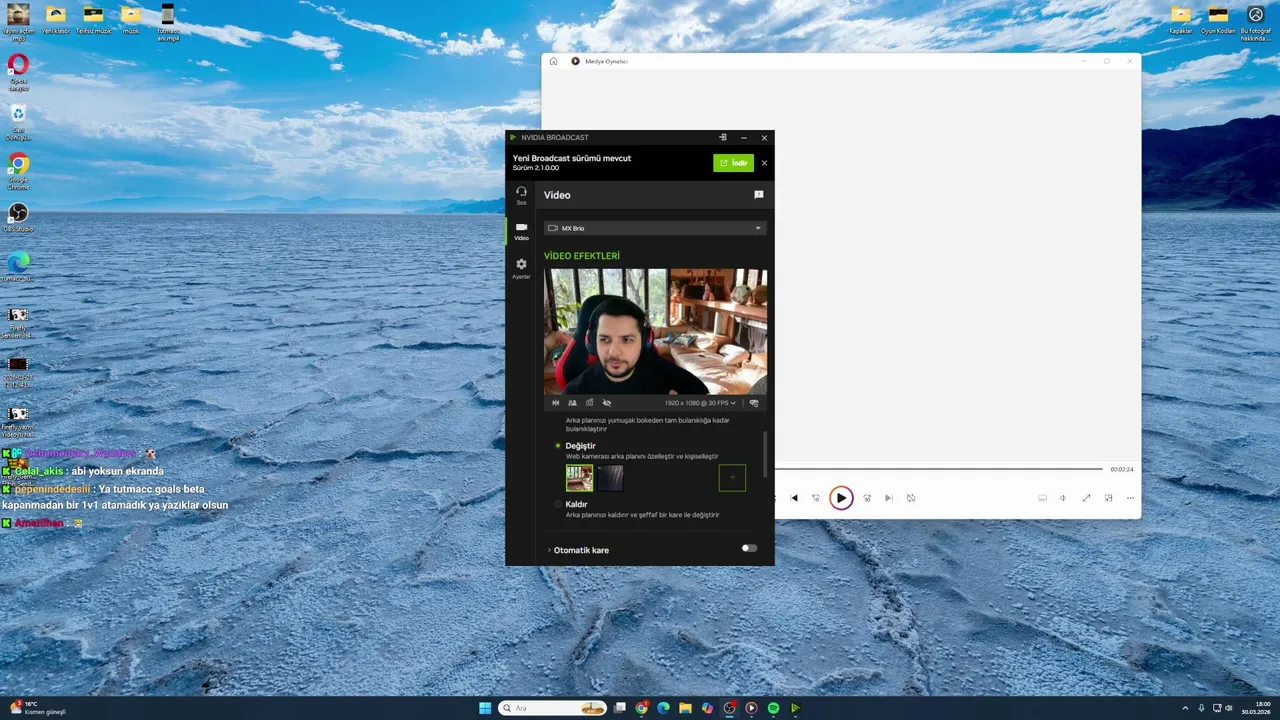Click the people compare icon under the preview
The width and height of the screenshot is (1280, 720).
pos(572,403)
